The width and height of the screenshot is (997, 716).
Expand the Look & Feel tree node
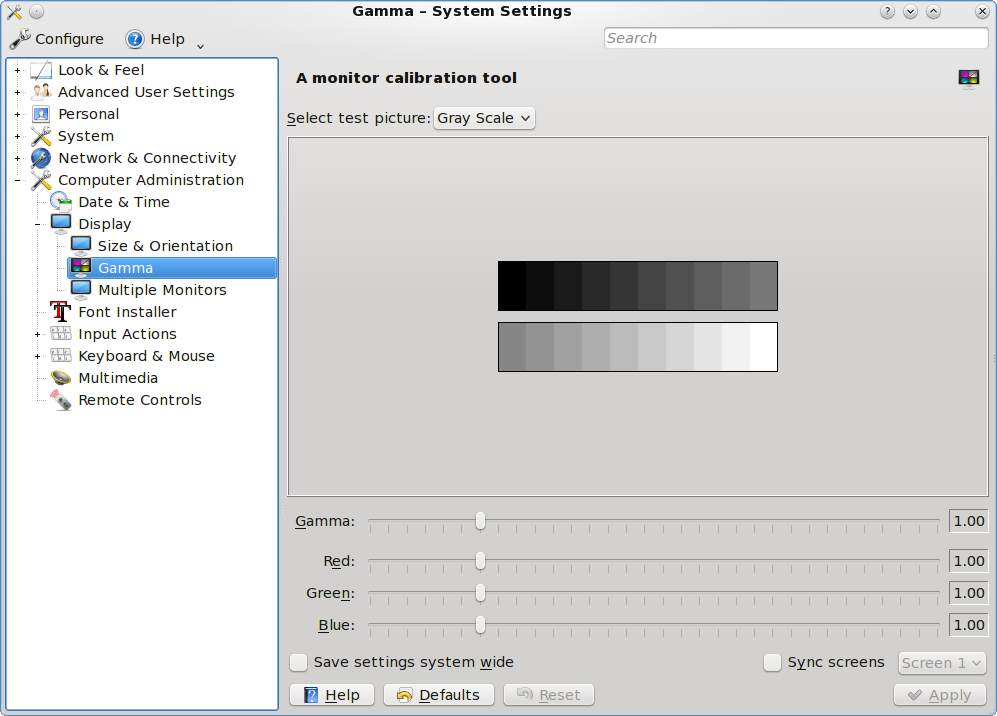click(17, 70)
